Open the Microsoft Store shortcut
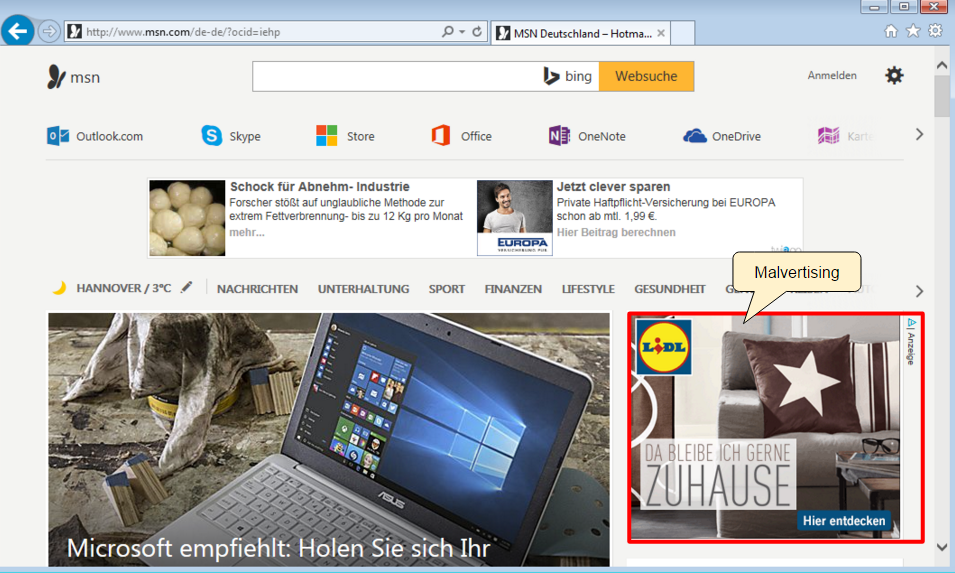 tap(327, 136)
